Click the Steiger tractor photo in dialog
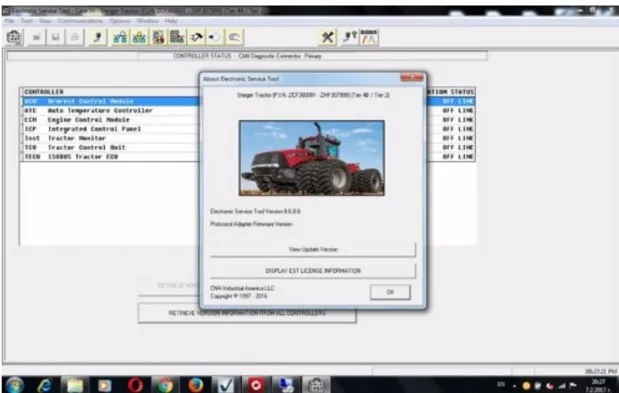The height and width of the screenshot is (393, 619). (311, 158)
